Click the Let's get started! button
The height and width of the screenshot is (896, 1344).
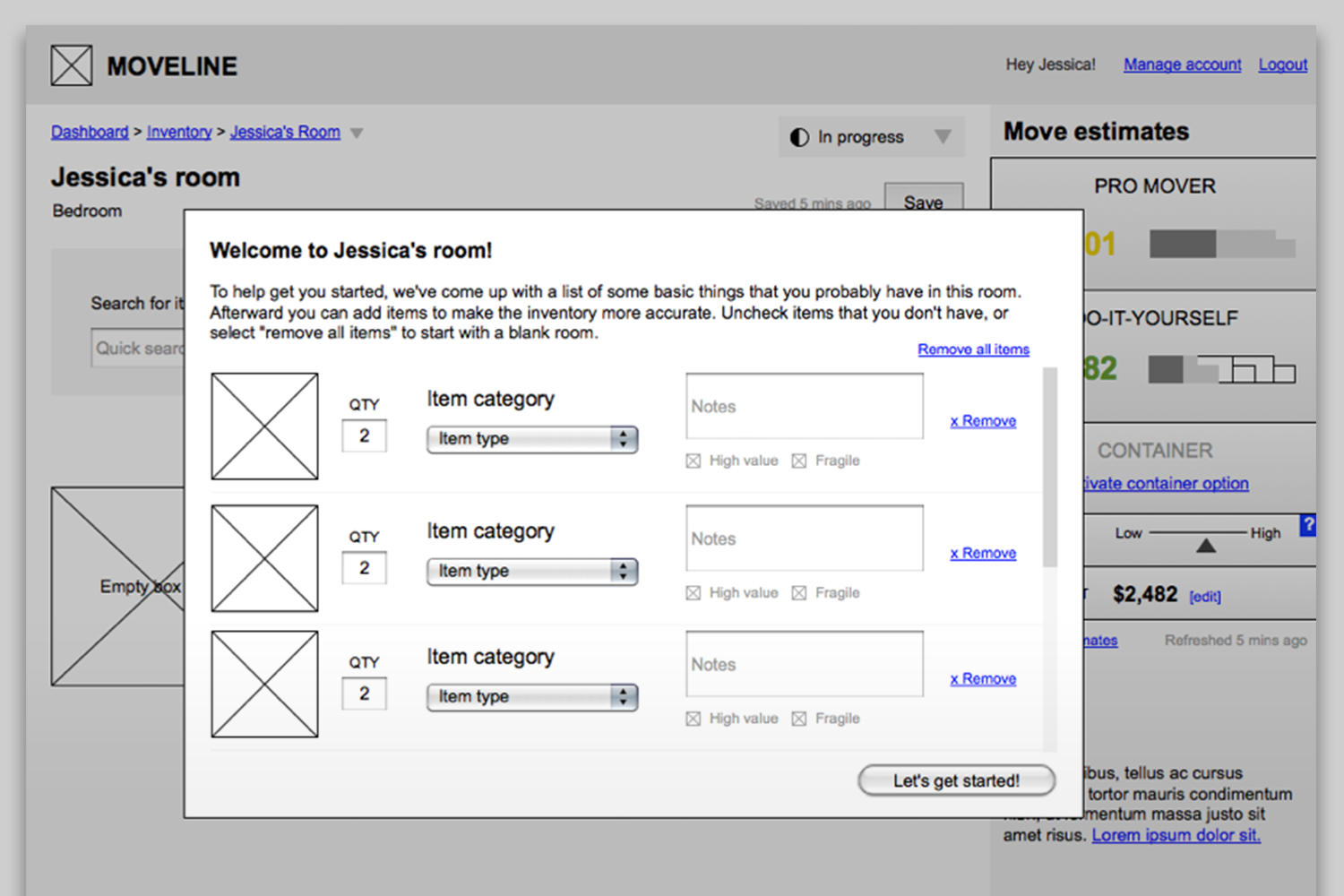pyautogui.click(x=956, y=780)
